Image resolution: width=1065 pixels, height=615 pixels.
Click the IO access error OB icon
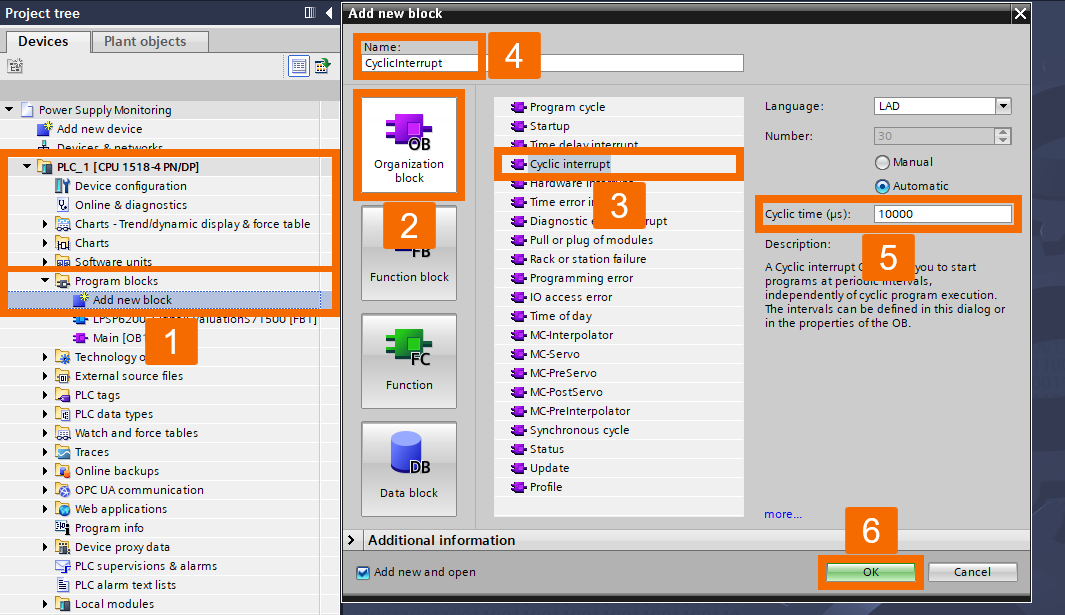click(518, 297)
